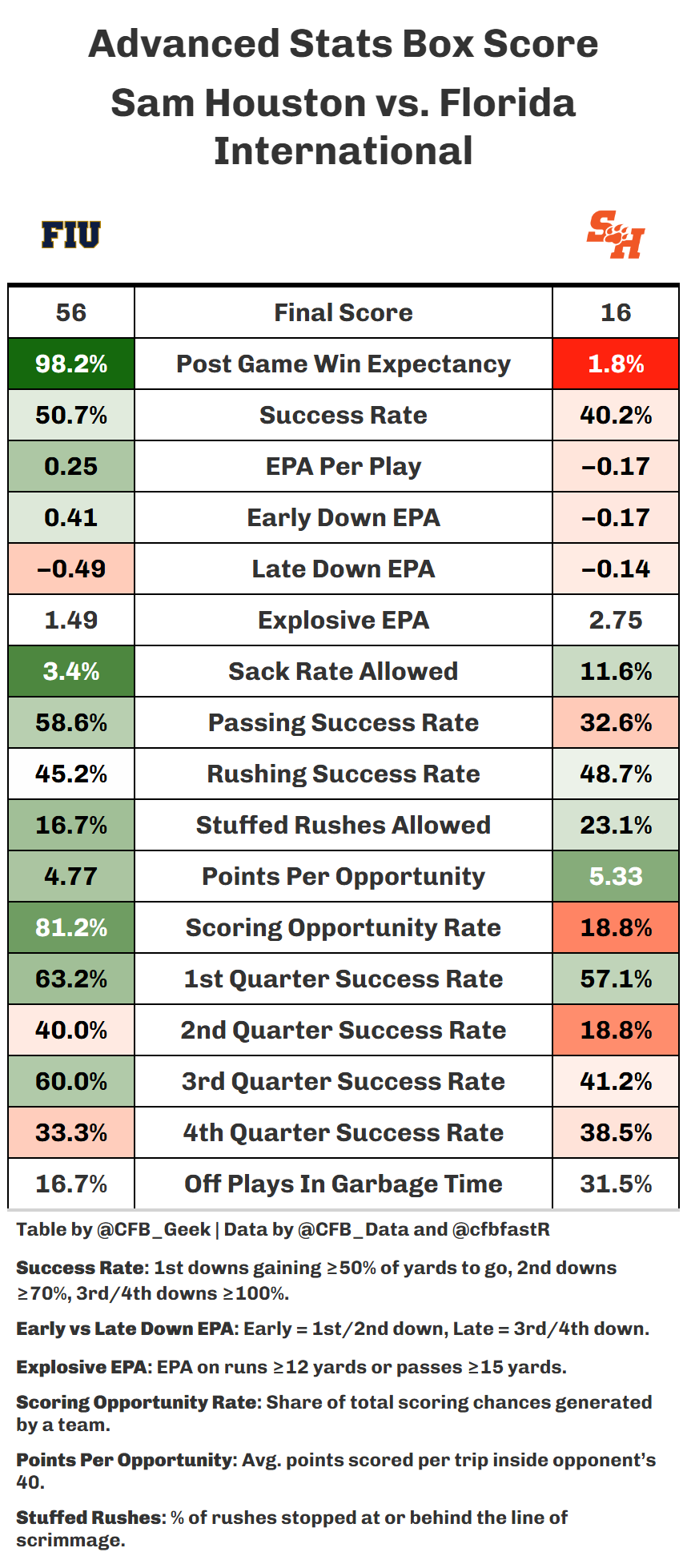
Task: Click the Passing Success Rate label
Action: pos(343,723)
